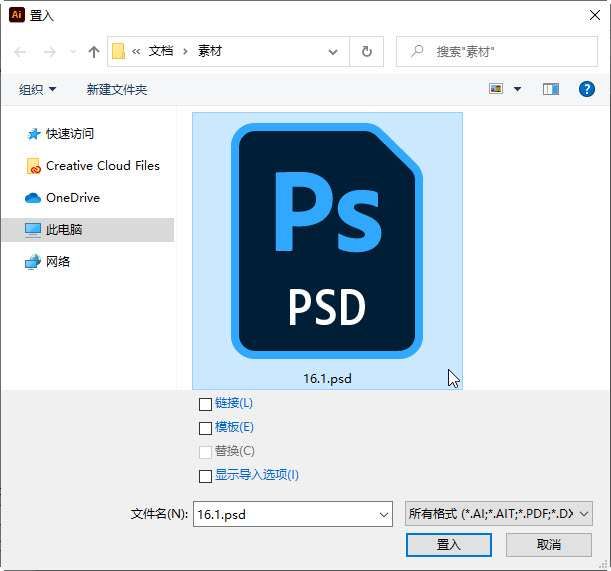This screenshot has height=571, width=611.
Task: Expand the address bar history dropdown
Action: [333, 52]
